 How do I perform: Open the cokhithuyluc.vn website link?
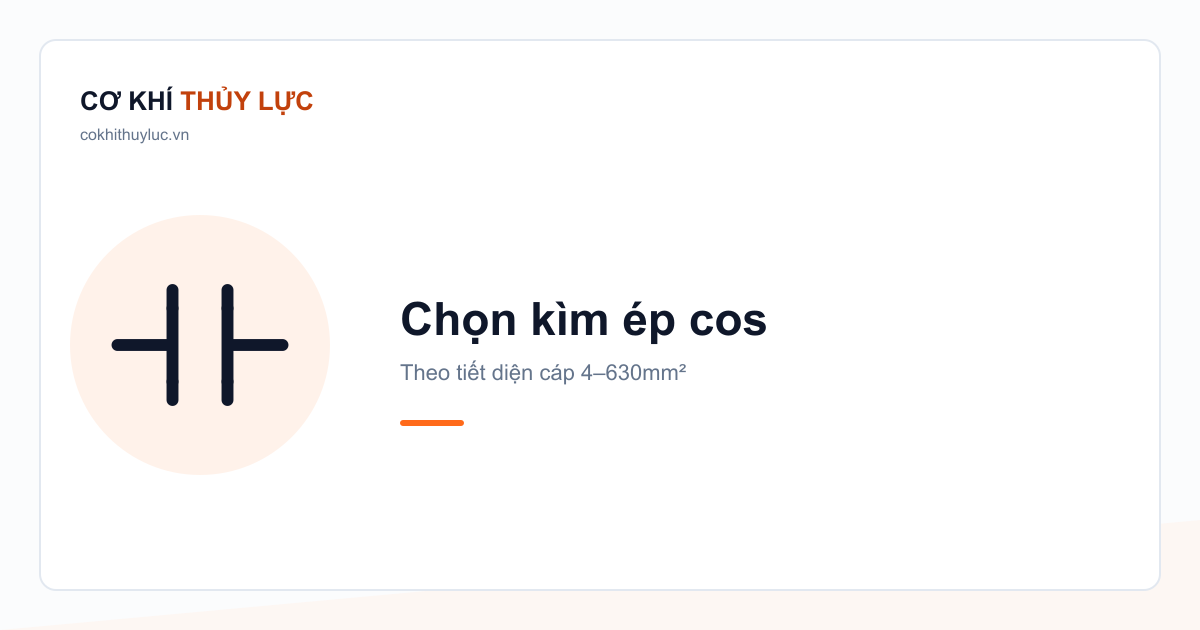(x=134, y=135)
